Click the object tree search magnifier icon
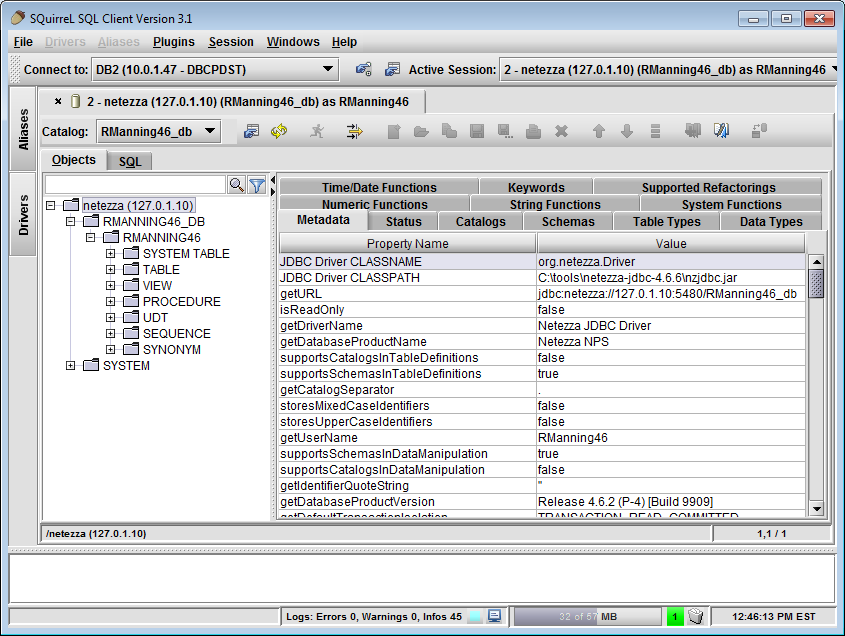 236,185
